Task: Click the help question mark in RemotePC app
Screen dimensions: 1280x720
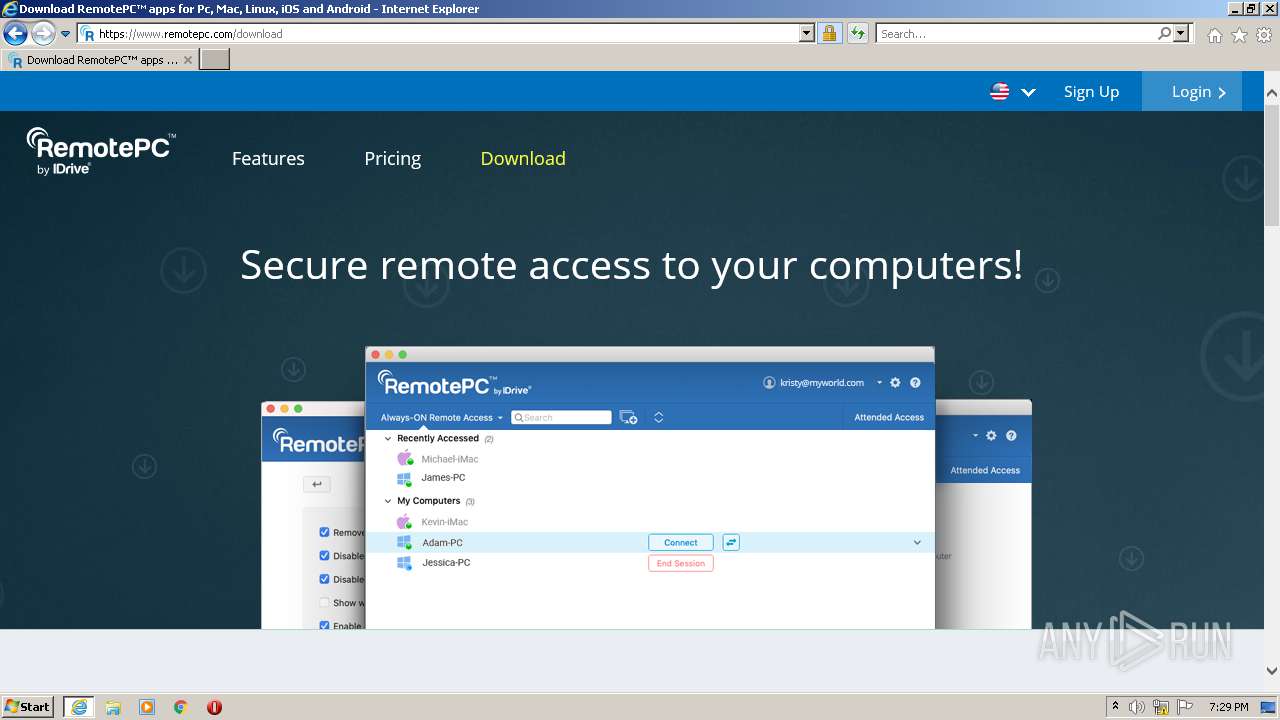Action: [x=915, y=383]
